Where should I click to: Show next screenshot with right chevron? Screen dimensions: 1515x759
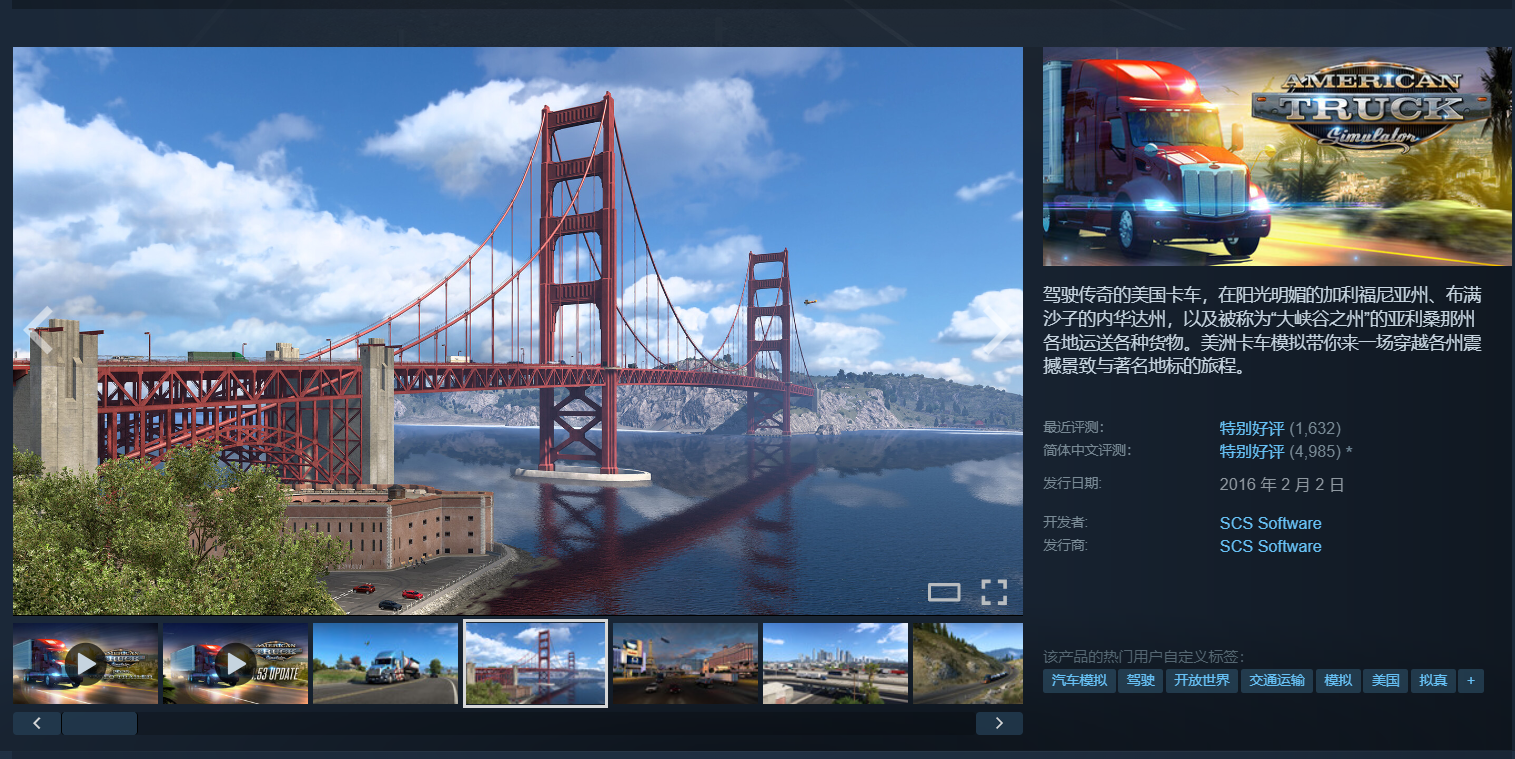997,330
